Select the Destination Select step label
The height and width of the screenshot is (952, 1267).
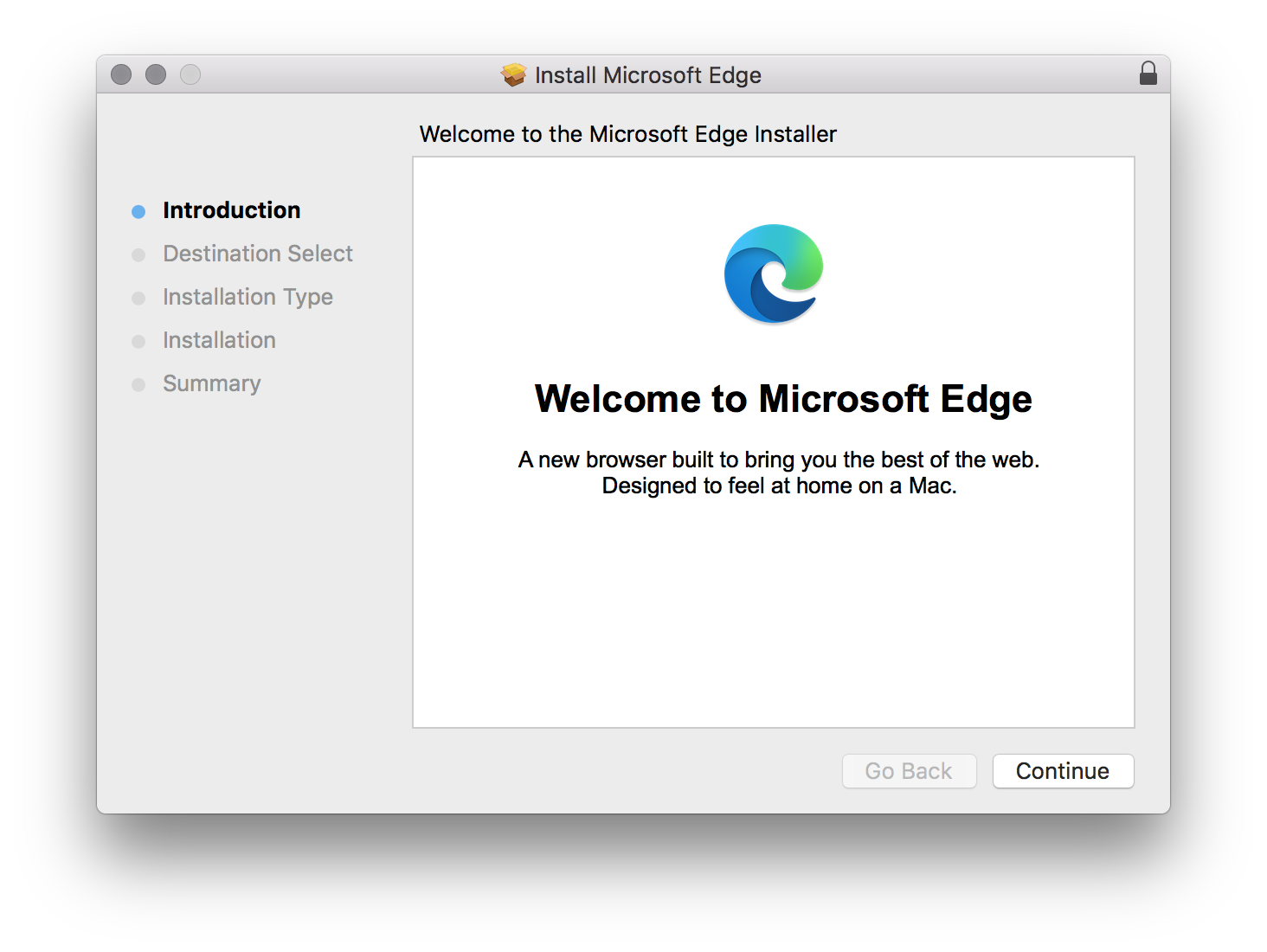(257, 254)
